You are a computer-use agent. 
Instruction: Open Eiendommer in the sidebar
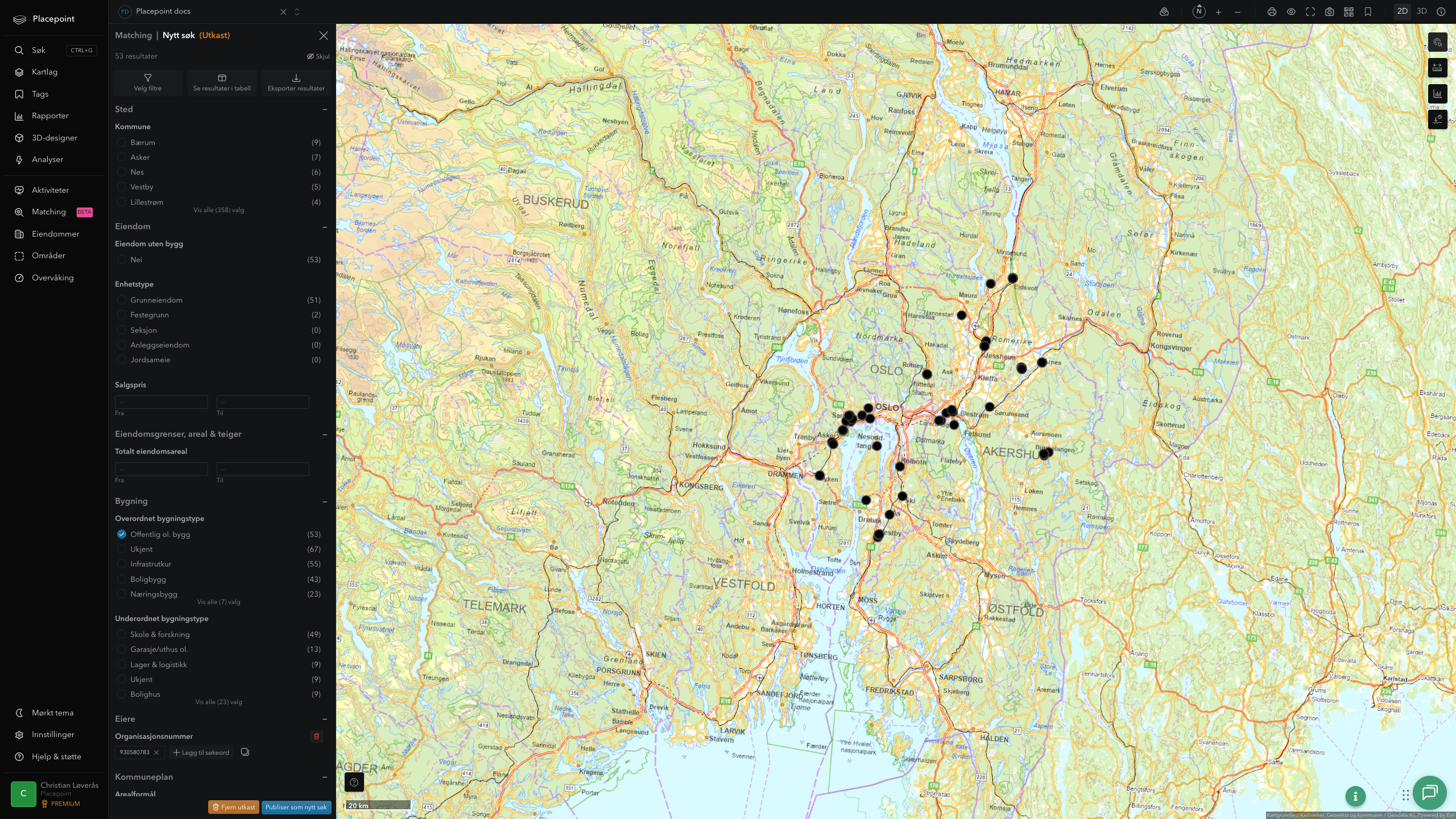pyautogui.click(x=55, y=234)
